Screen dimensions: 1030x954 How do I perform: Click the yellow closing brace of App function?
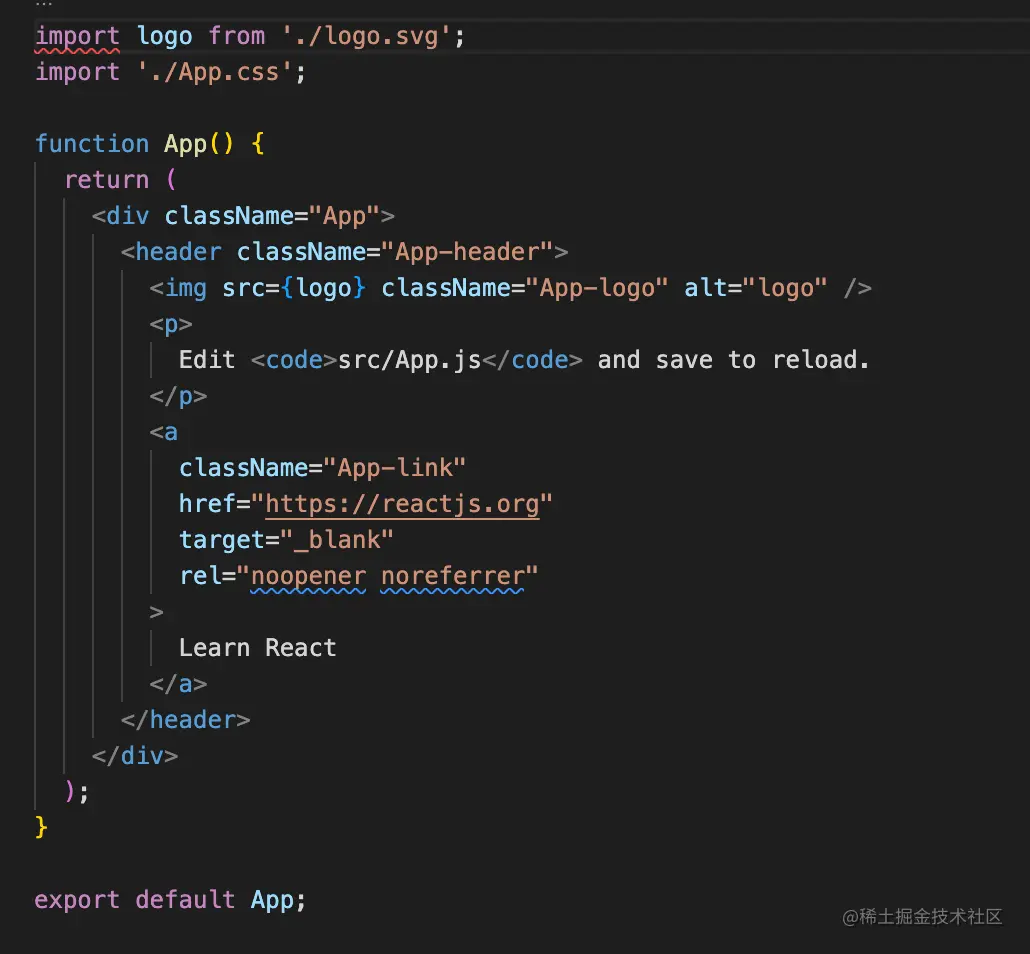tap(41, 827)
